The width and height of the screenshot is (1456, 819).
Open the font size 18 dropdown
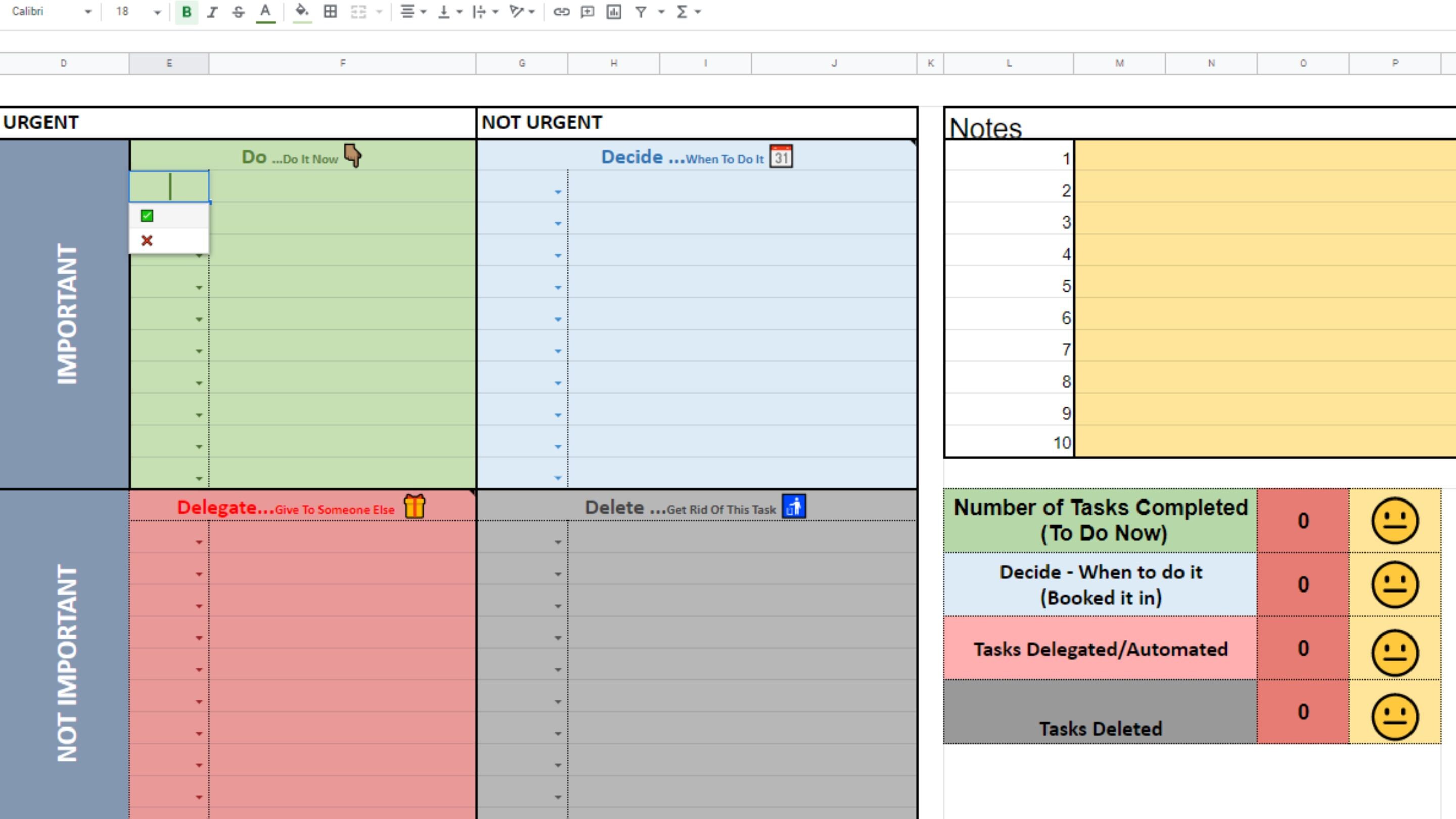[138, 12]
